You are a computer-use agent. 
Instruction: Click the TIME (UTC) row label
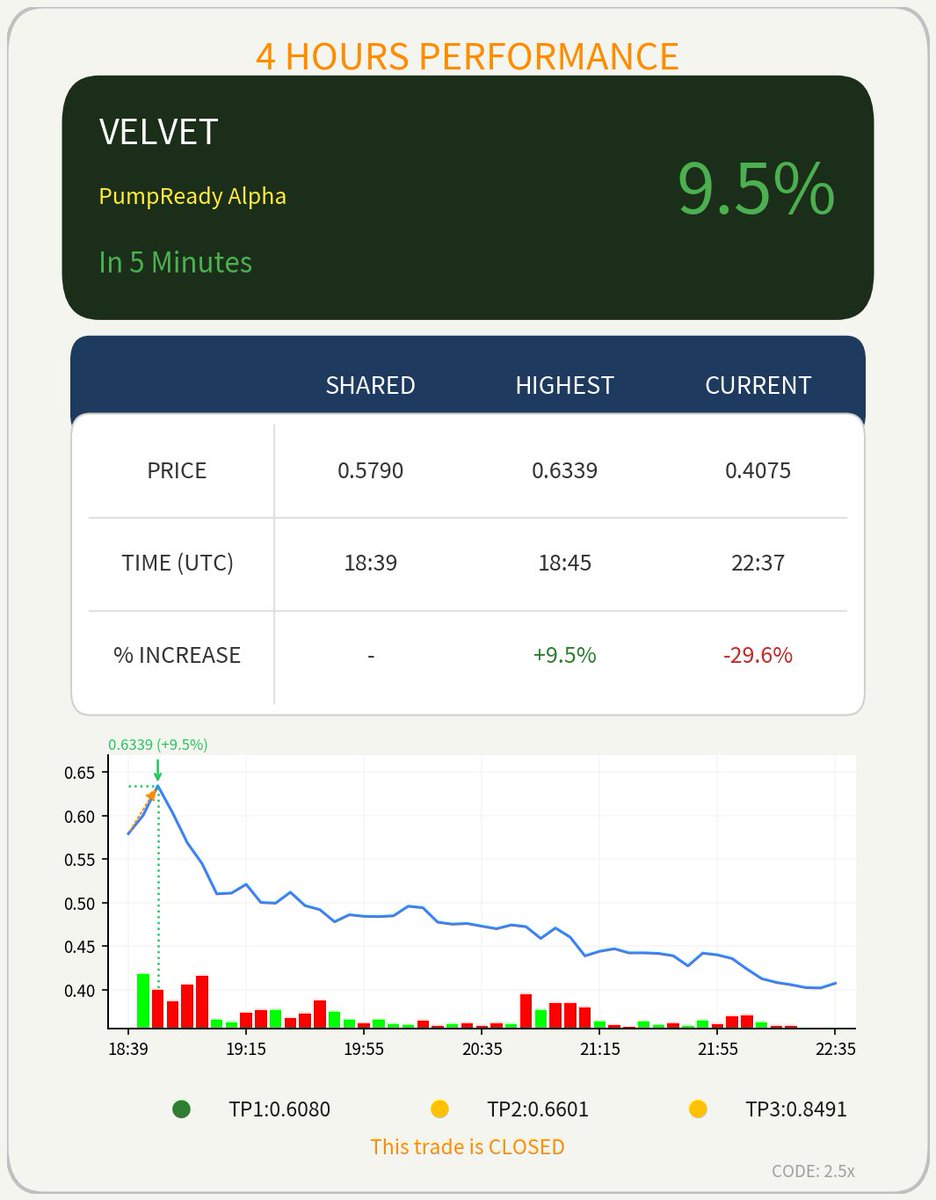click(177, 563)
